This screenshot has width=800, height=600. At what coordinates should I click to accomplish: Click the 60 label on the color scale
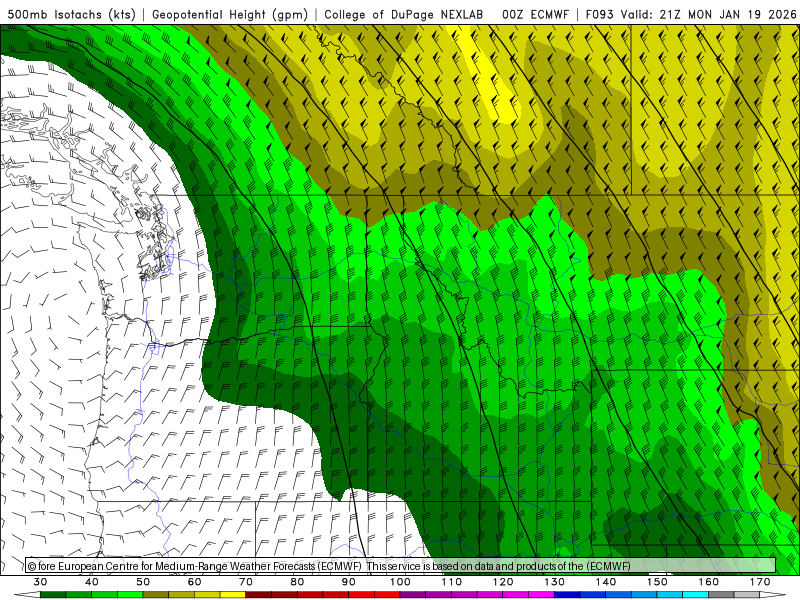(194, 582)
